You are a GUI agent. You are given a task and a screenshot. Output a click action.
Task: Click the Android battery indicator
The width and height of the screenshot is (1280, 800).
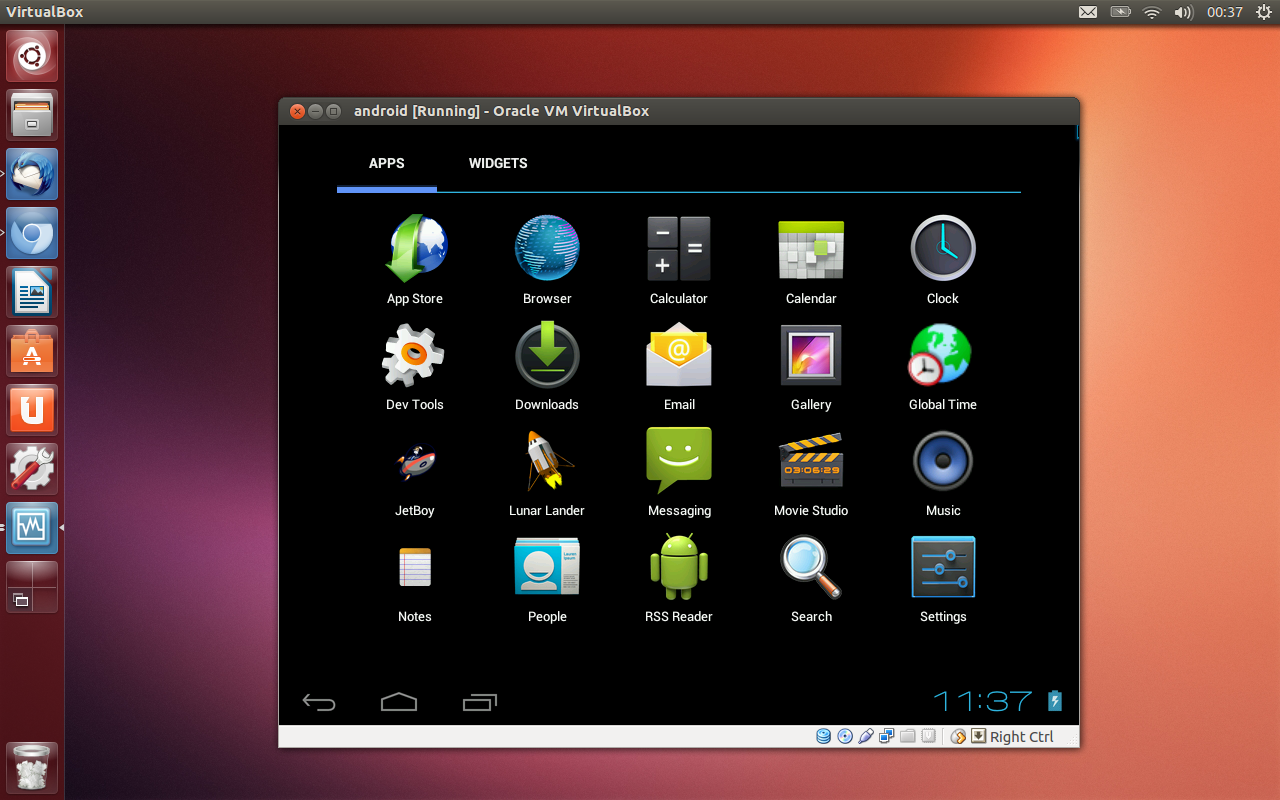click(1055, 701)
